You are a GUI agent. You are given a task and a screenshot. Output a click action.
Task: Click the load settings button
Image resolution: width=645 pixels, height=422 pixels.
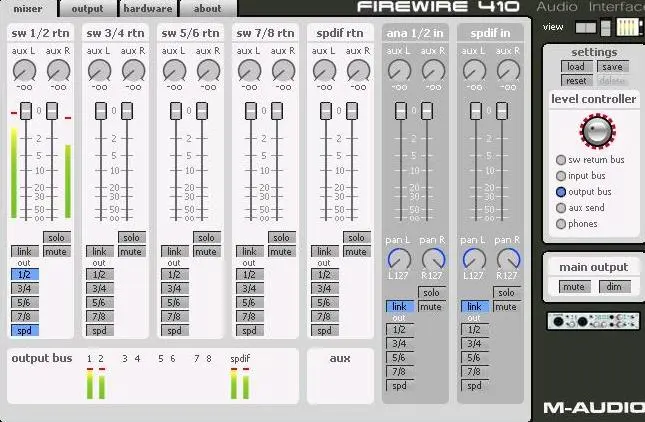click(577, 67)
